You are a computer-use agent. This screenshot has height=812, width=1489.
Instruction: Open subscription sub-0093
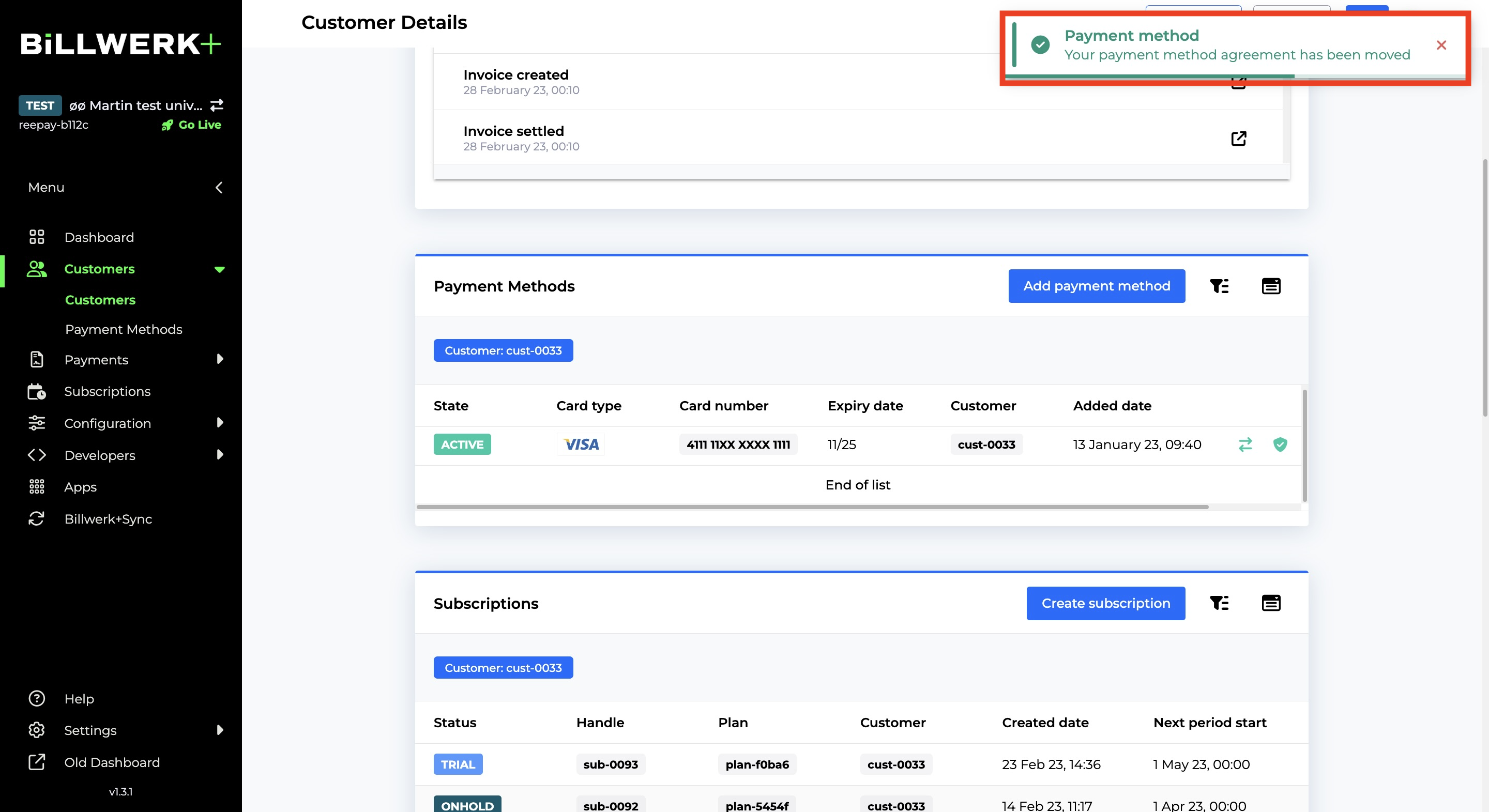[611, 764]
